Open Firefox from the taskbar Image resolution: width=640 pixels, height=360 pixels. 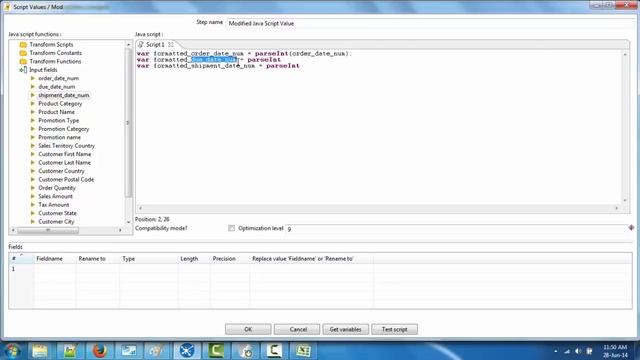tap(99, 351)
